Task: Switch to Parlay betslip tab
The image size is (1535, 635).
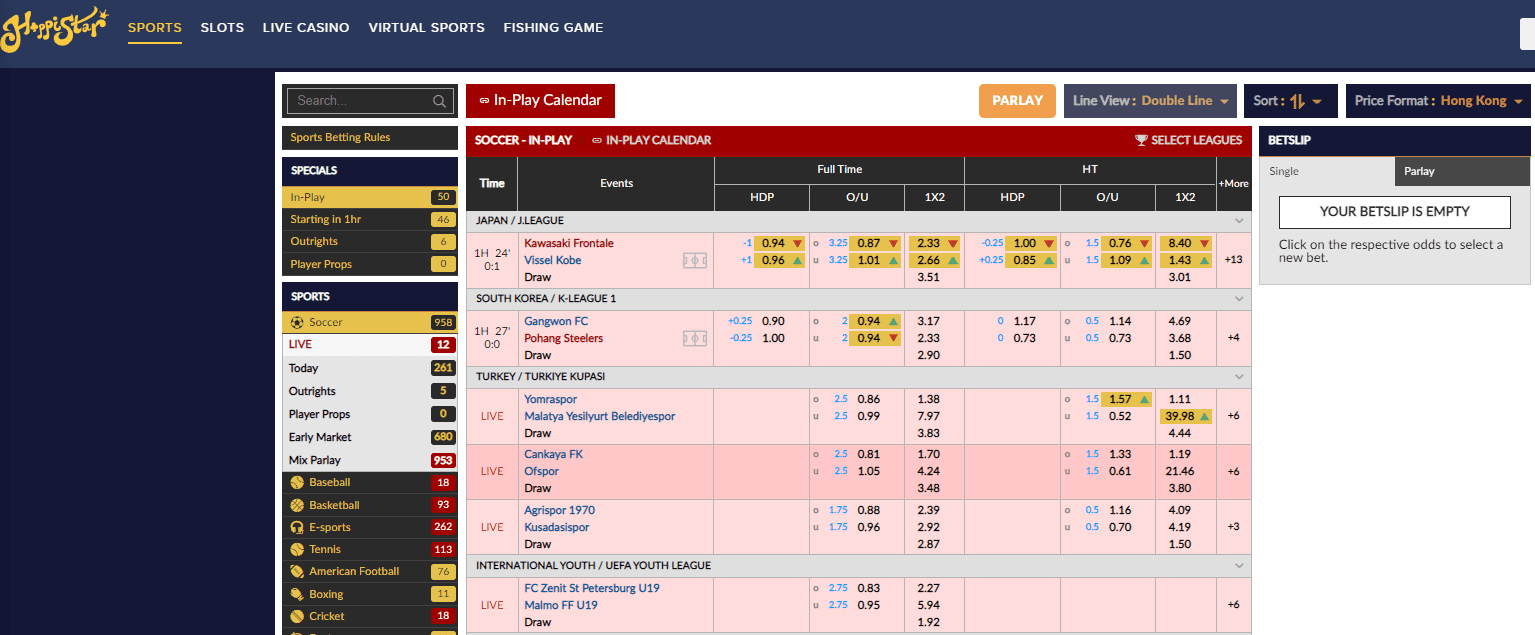Action: point(1462,171)
